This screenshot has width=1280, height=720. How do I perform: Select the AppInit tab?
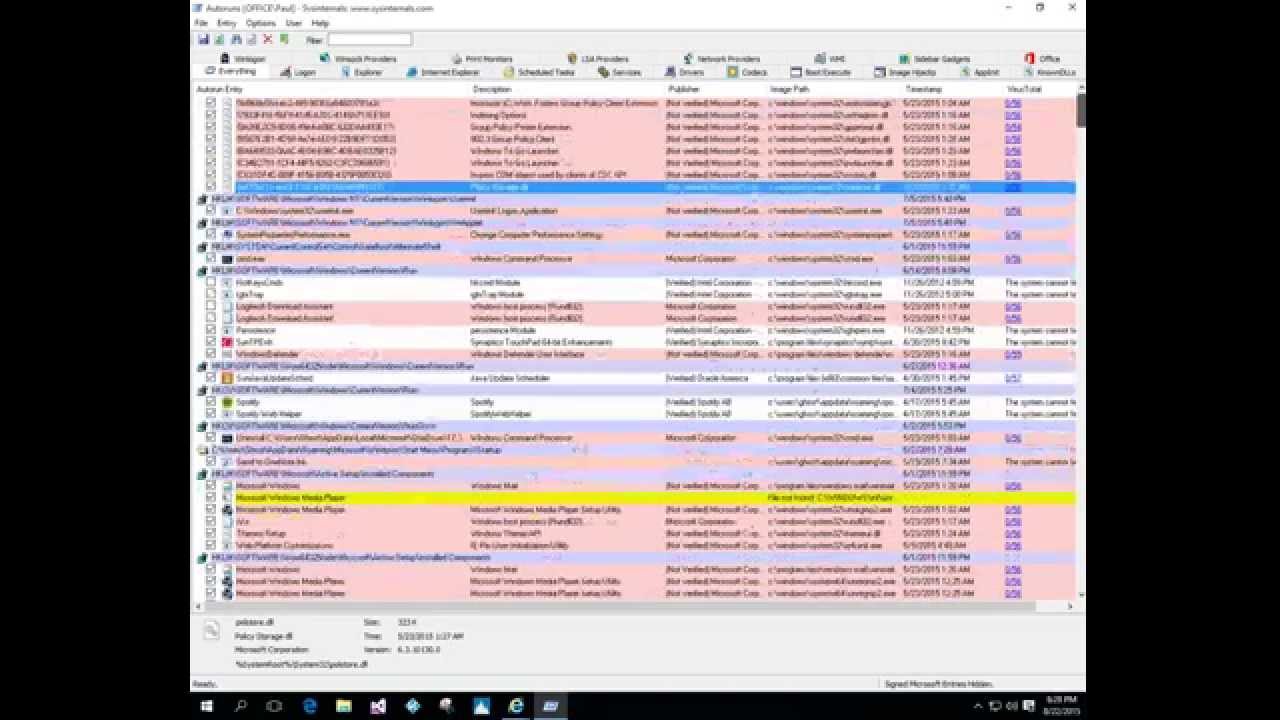tap(979, 72)
